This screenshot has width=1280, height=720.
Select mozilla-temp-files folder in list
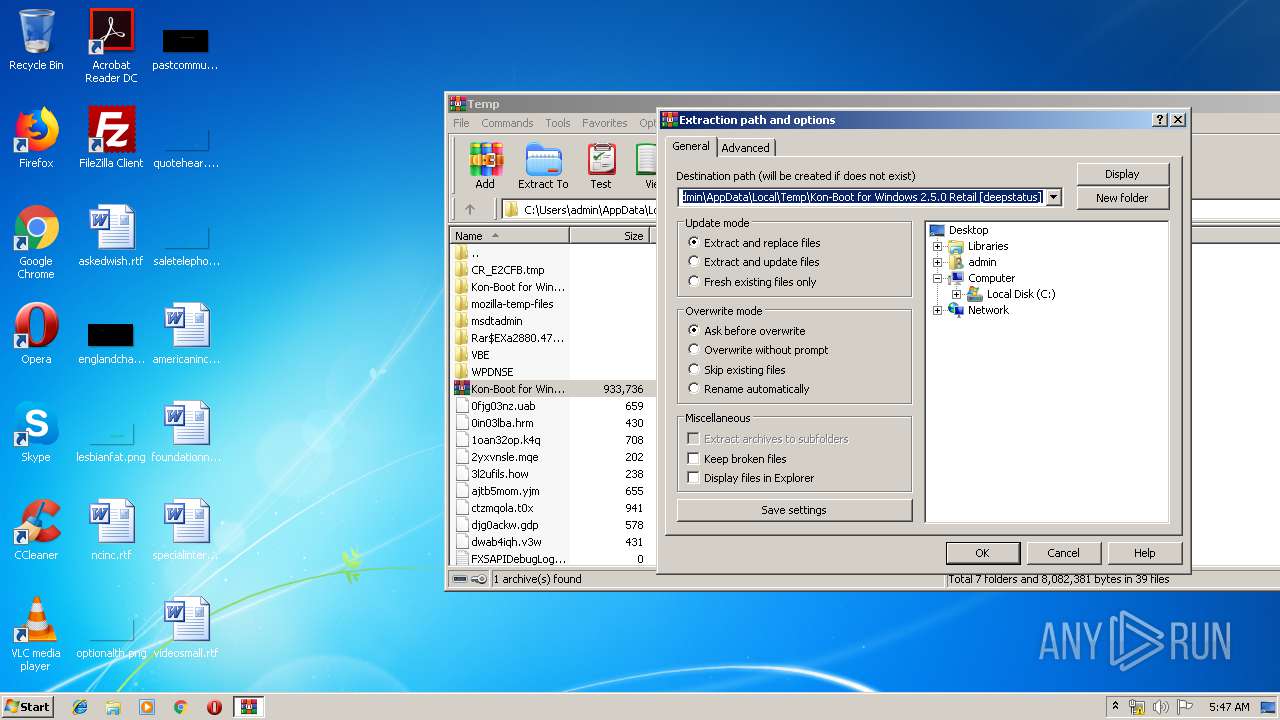coord(512,304)
